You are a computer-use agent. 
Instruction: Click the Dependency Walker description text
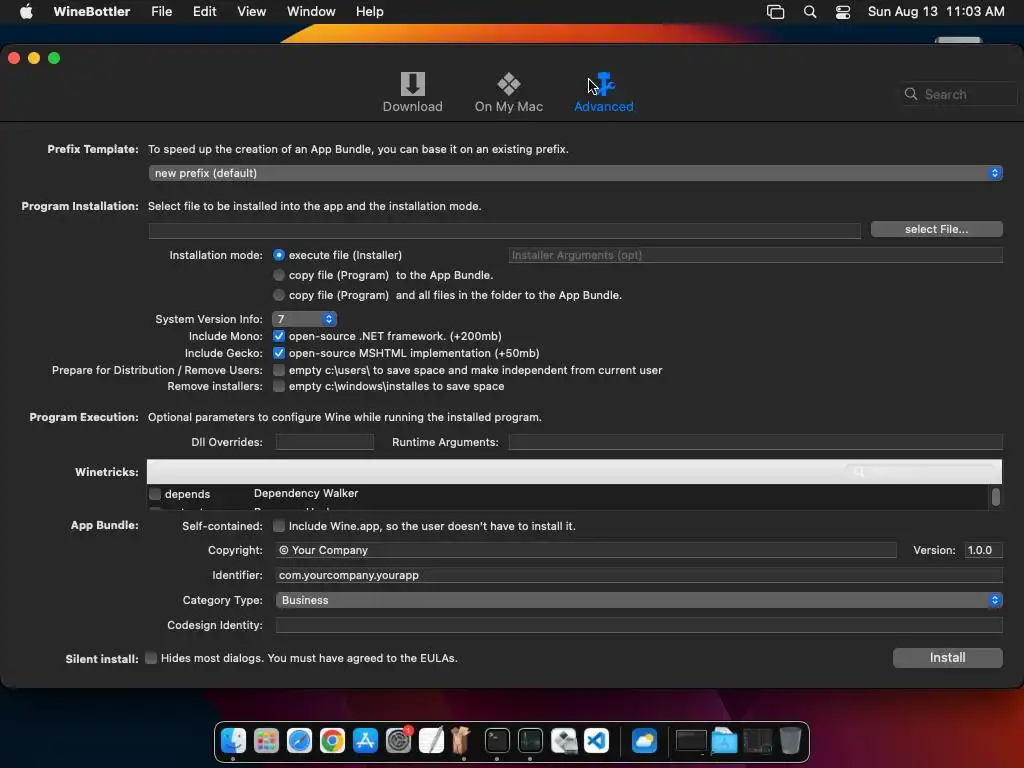[x=306, y=493]
